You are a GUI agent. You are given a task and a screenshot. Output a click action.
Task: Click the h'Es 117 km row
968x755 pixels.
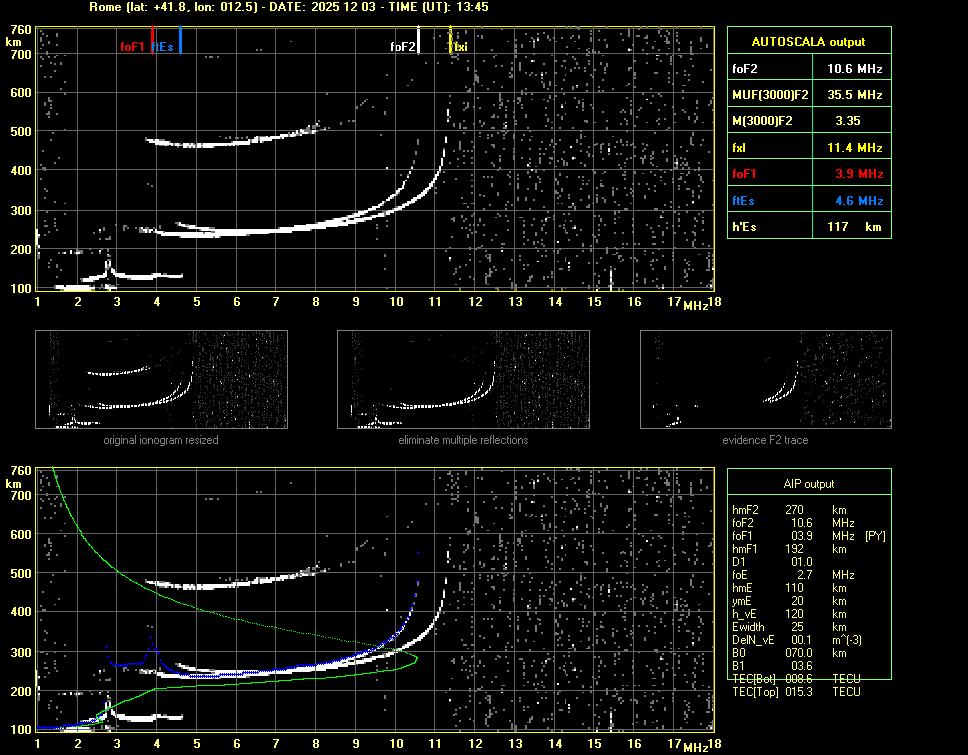pyautogui.click(x=808, y=227)
